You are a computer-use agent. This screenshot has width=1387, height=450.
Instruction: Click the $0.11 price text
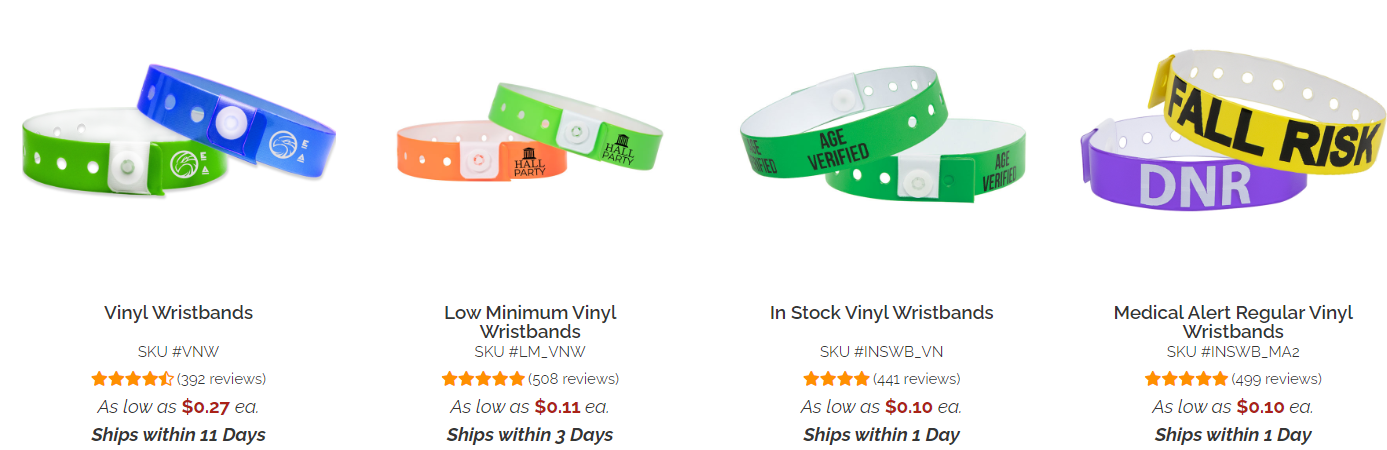coord(557,407)
